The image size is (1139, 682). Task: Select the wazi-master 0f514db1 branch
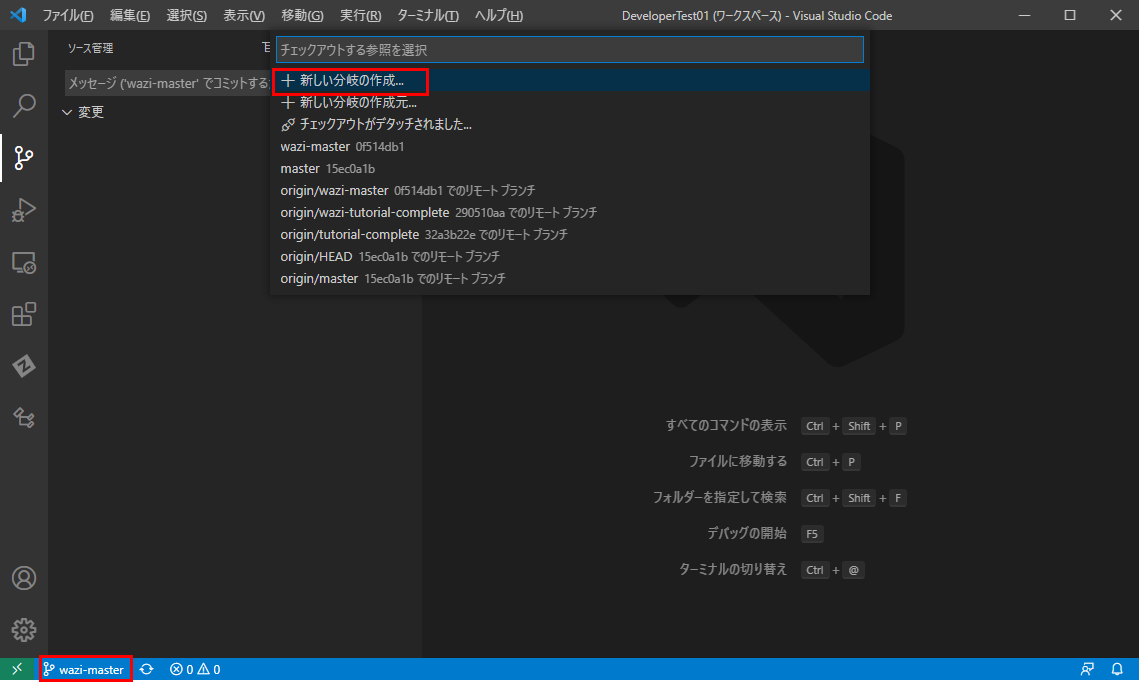pyautogui.click(x=570, y=146)
